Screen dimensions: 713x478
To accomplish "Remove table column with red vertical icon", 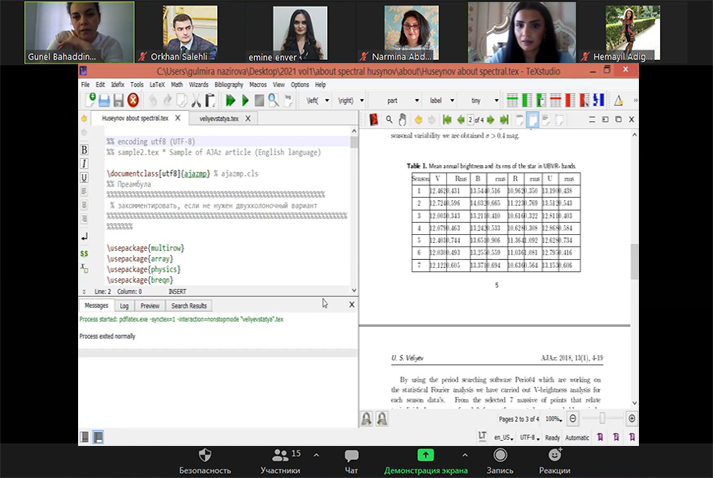I will coord(570,100).
